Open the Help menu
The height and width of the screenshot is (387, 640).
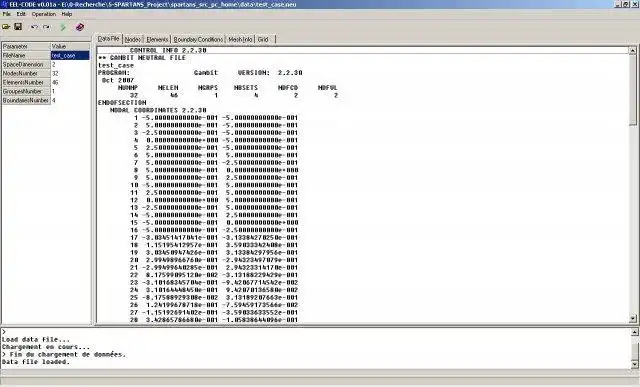67,14
